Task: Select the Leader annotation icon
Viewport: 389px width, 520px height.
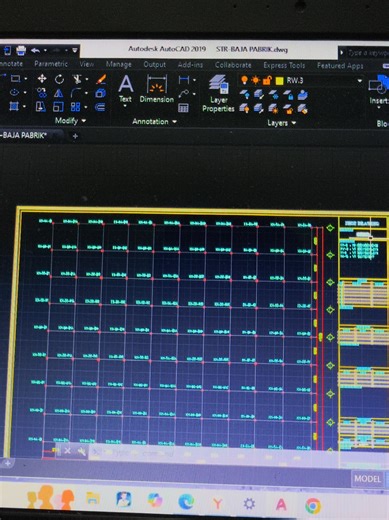Action: pos(183,94)
